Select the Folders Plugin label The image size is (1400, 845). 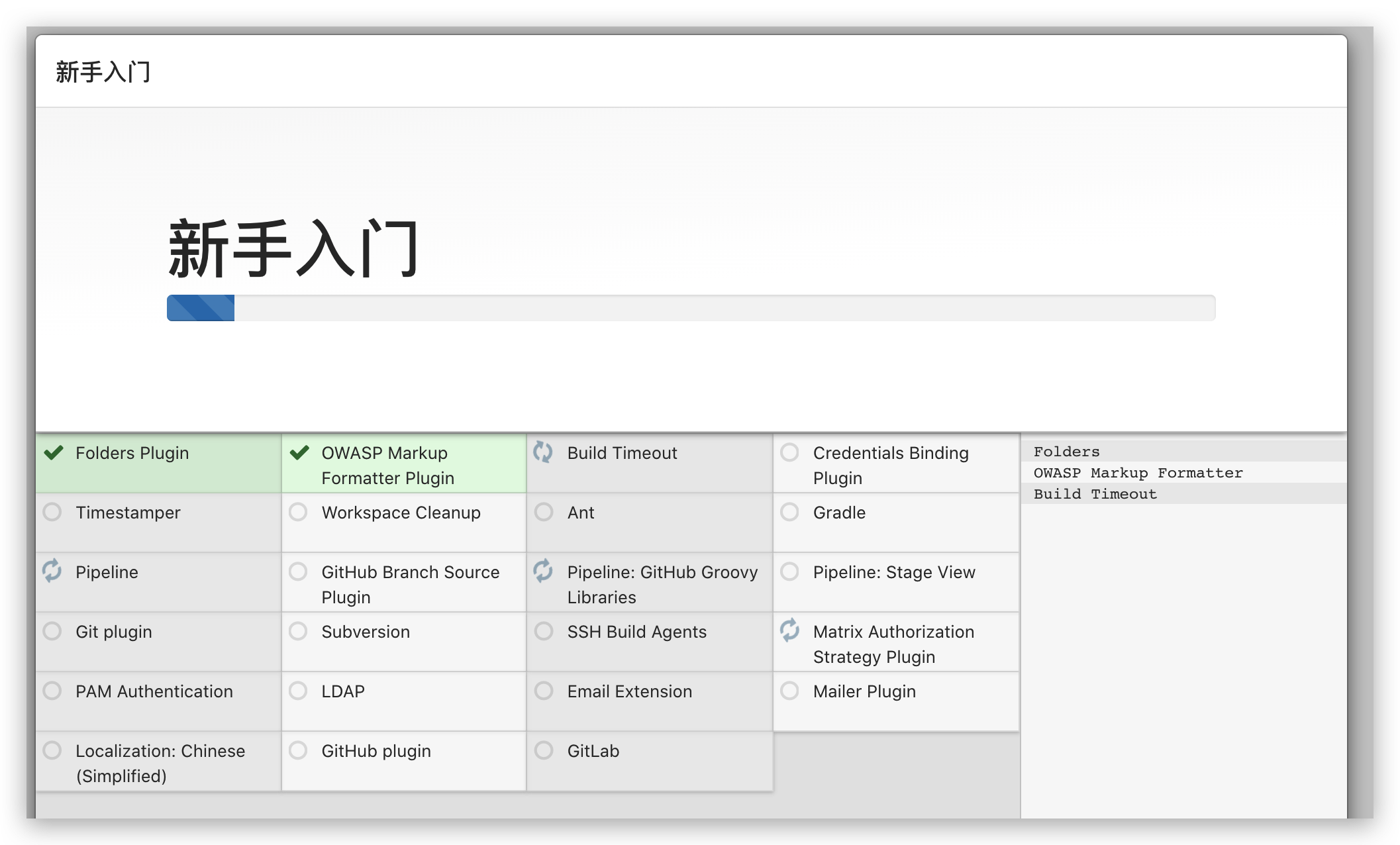132,454
